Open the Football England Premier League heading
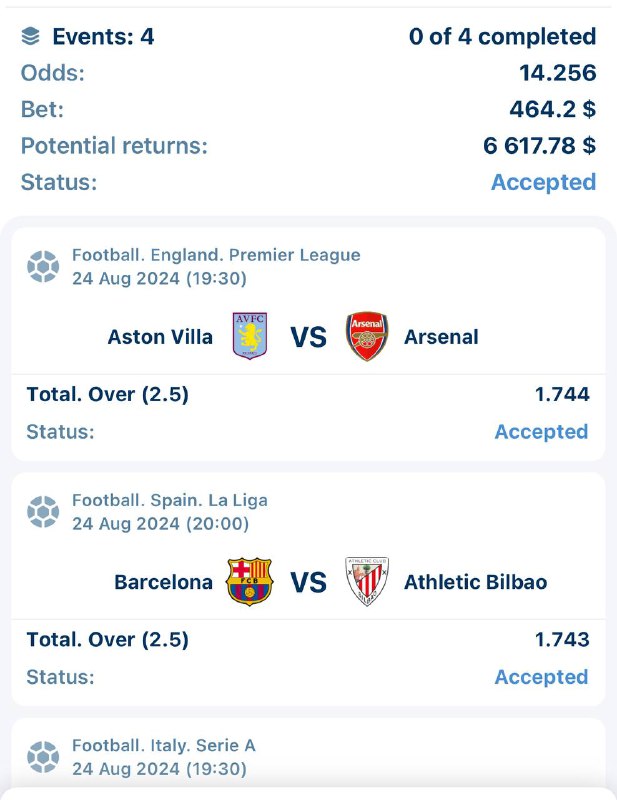 [x=216, y=255]
